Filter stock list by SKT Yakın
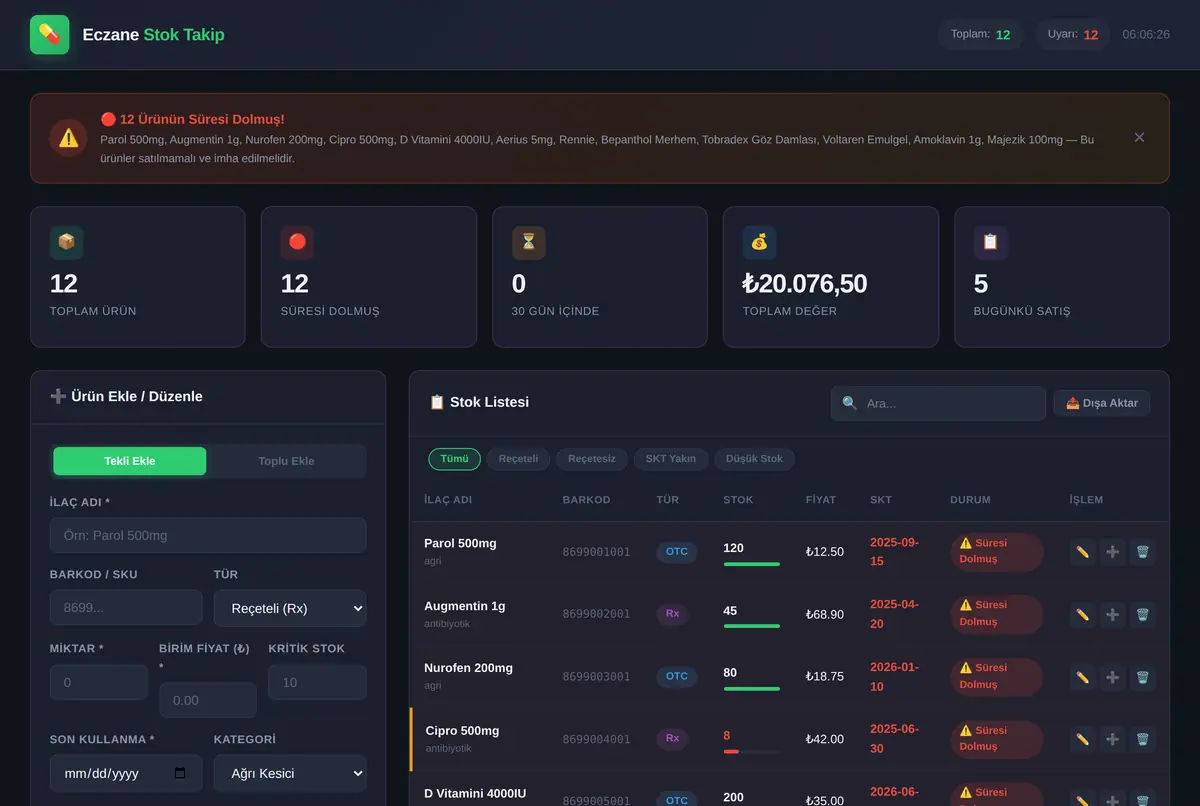The image size is (1200, 806). (671, 459)
